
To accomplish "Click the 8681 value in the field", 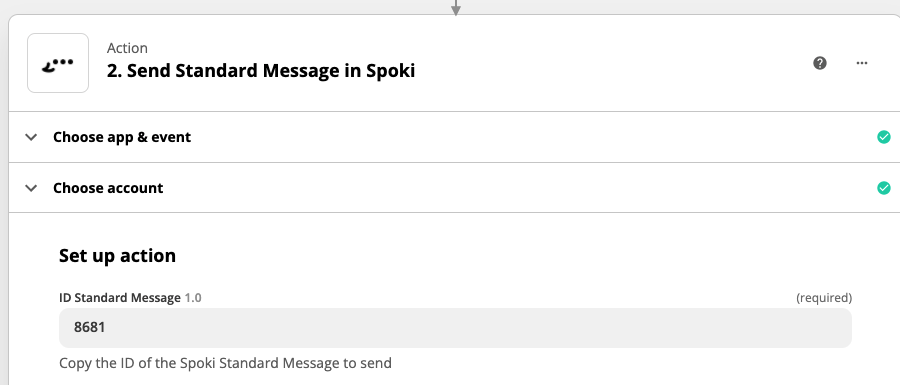I will click(90, 328).
